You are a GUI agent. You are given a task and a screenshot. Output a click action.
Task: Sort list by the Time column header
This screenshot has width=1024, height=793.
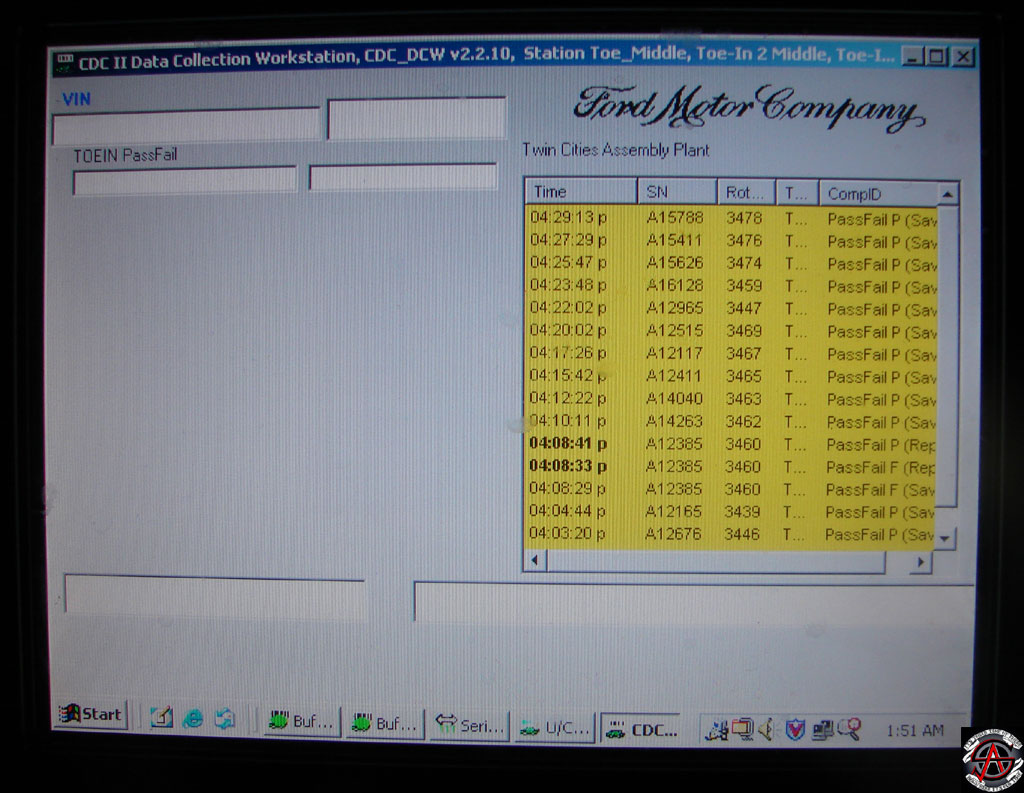pyautogui.click(x=580, y=192)
